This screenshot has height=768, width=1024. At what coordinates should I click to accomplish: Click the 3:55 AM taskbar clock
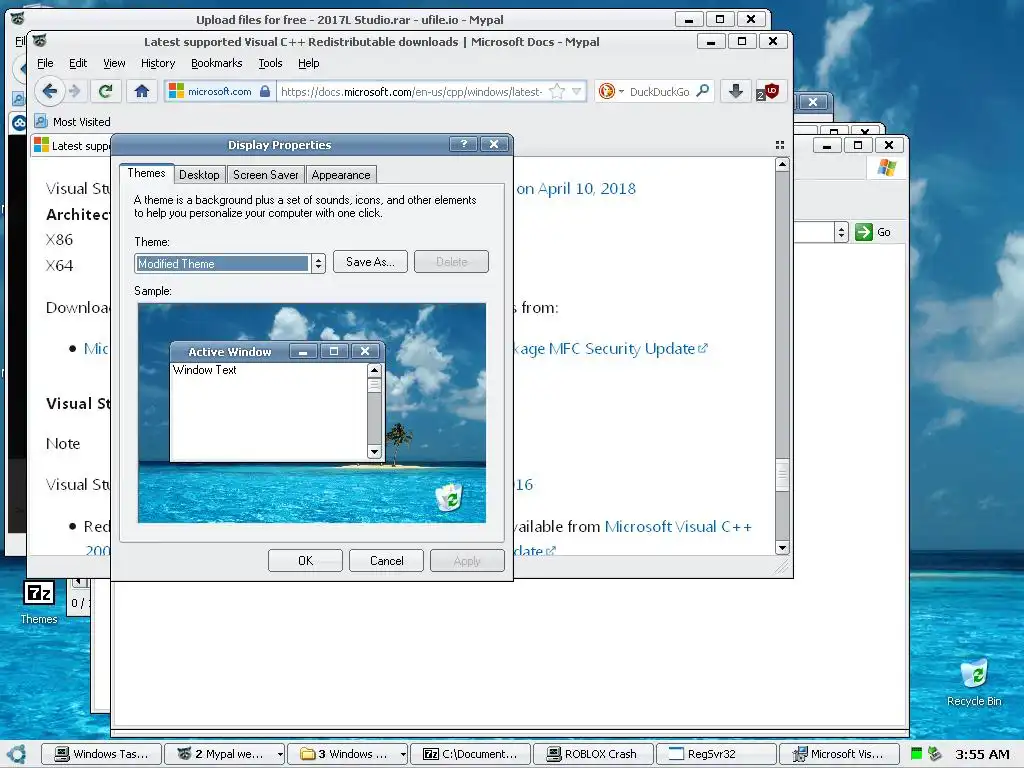pos(982,754)
